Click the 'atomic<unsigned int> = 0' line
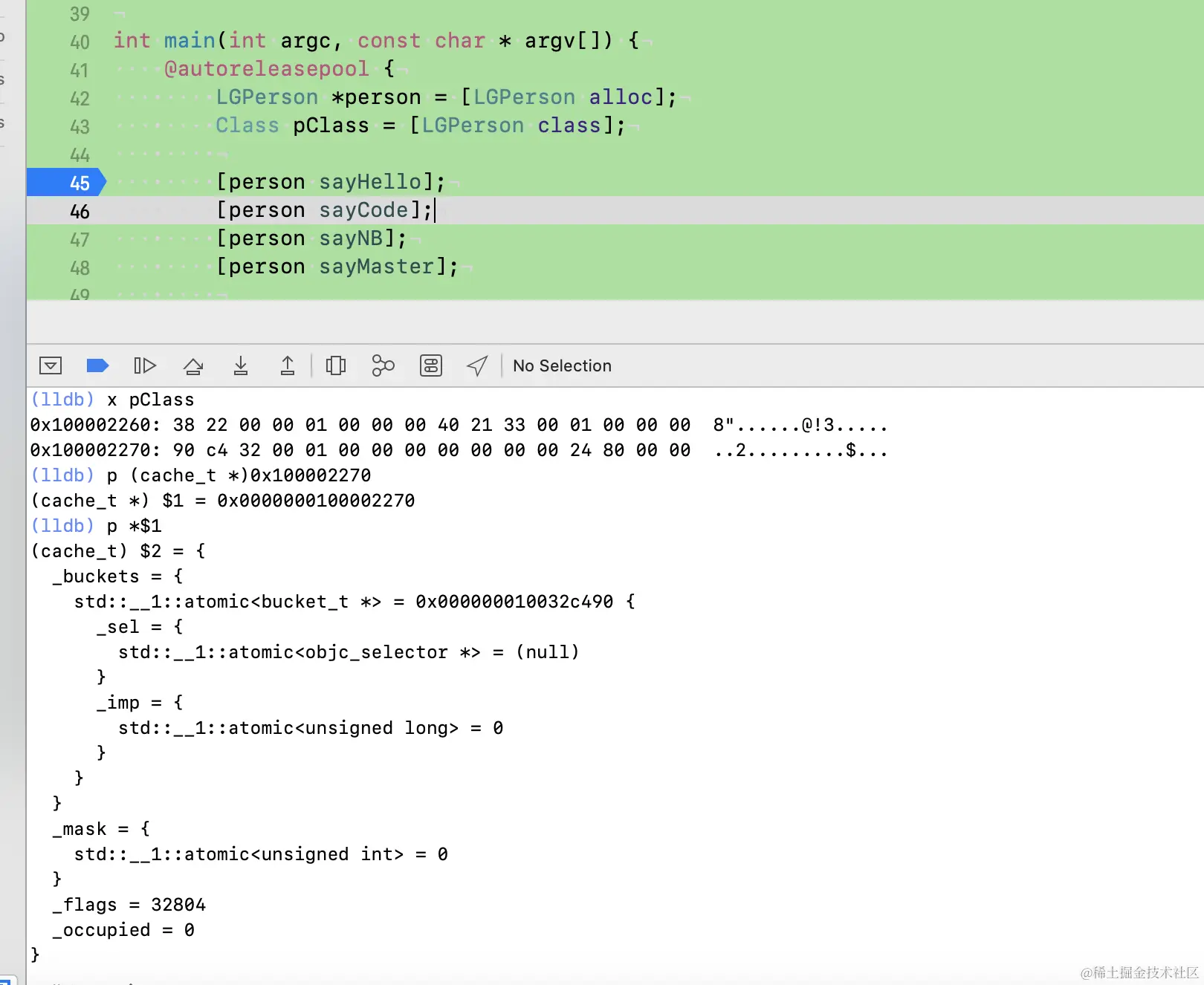The height and width of the screenshot is (985, 1204). (x=261, y=854)
